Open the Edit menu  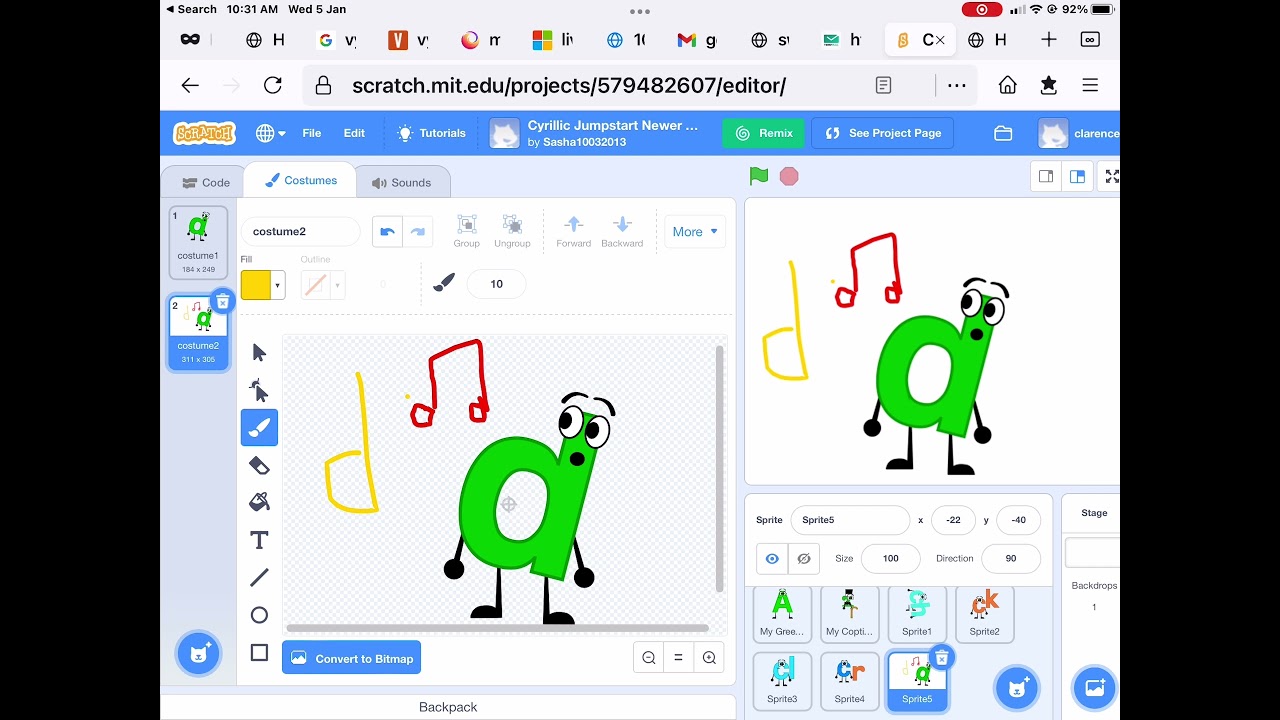pos(354,133)
